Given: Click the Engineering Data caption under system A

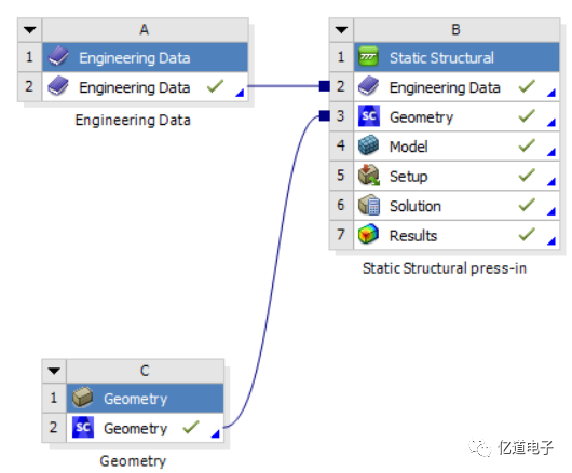Looking at the screenshot, I should tap(133, 120).
